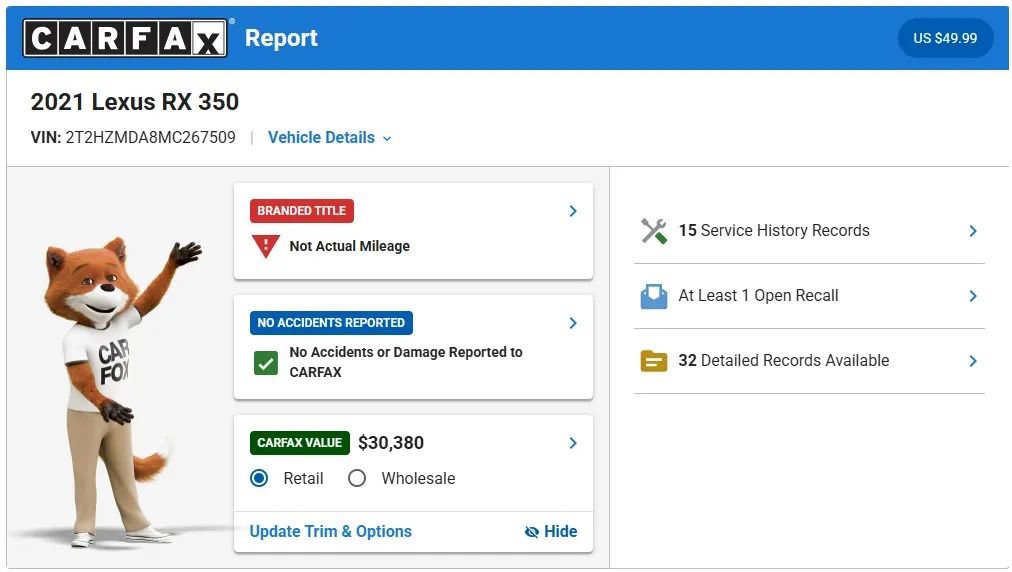Viewport: 1012px width, 572px height.
Task: Open Service History Records chevron
Action: click(973, 231)
